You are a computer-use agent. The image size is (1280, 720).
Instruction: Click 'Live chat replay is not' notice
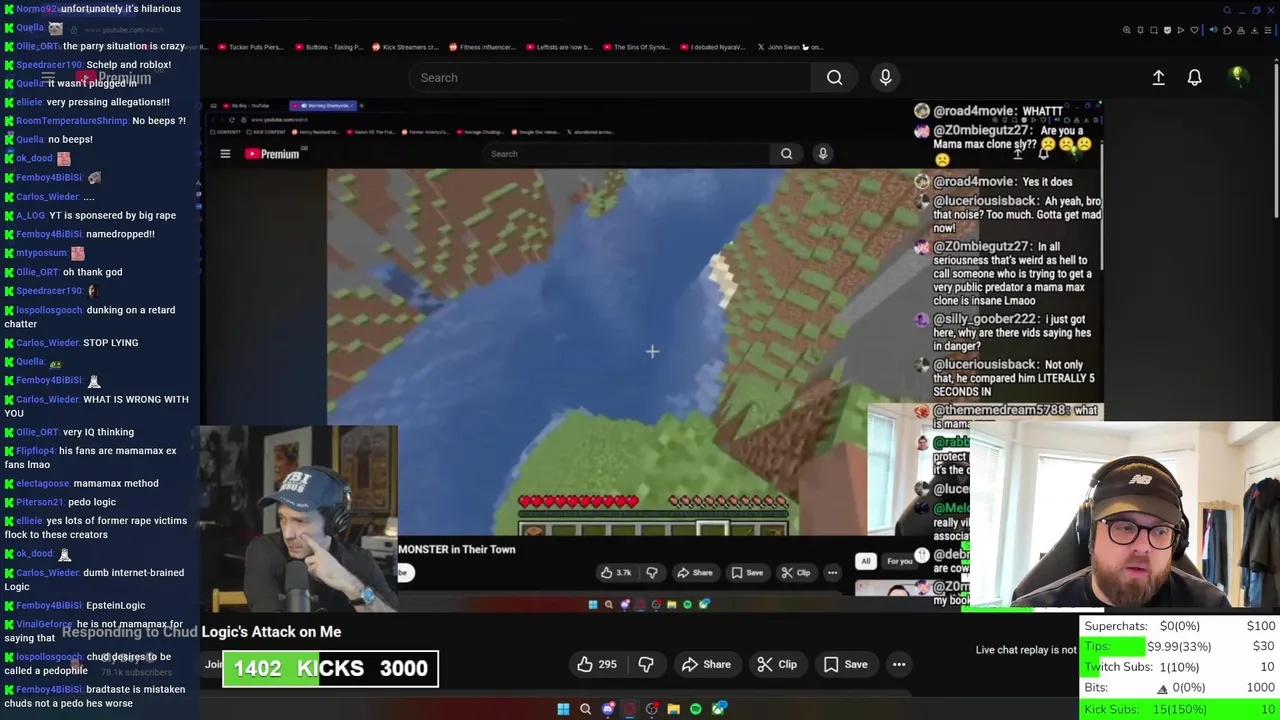coord(1026,650)
